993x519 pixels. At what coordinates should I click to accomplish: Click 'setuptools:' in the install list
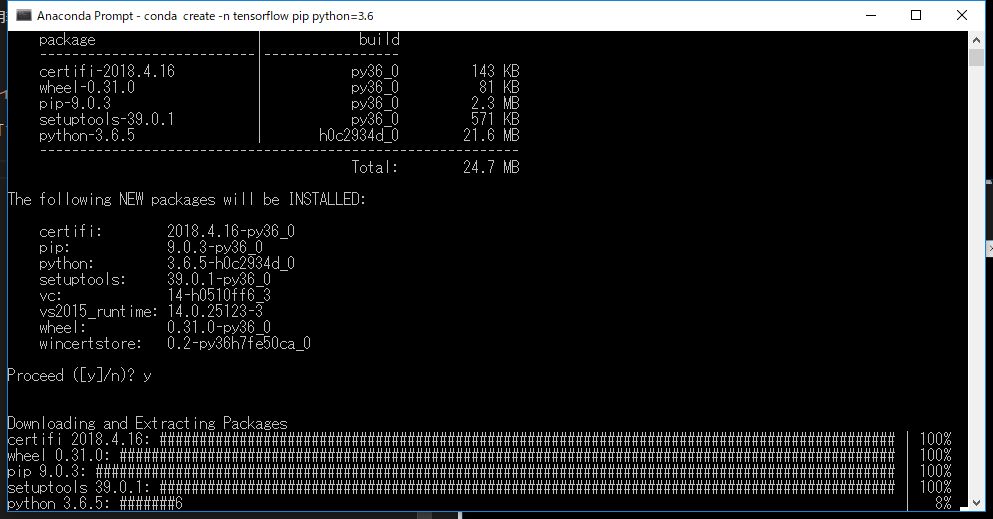82,279
